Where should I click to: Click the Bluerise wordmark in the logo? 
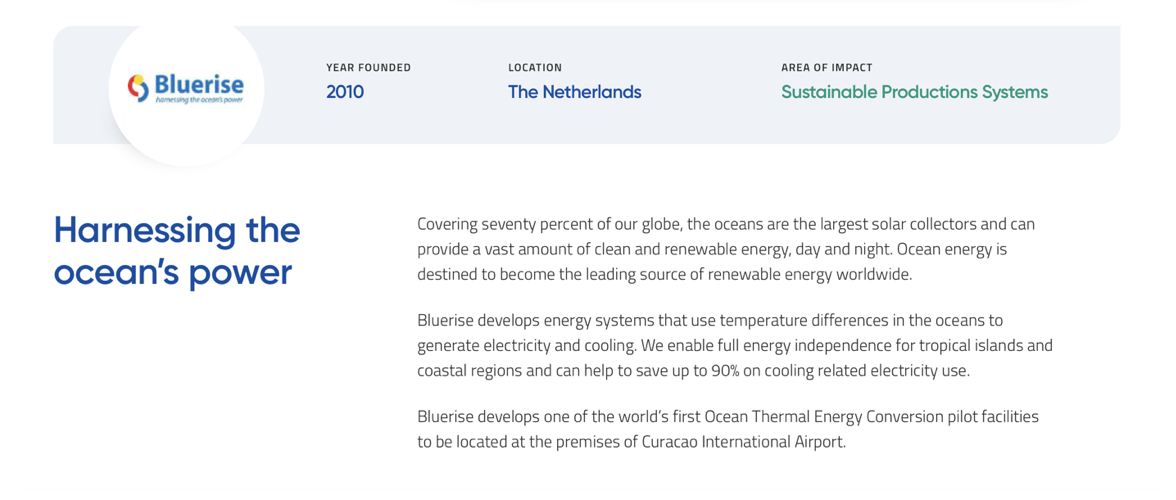coord(199,84)
